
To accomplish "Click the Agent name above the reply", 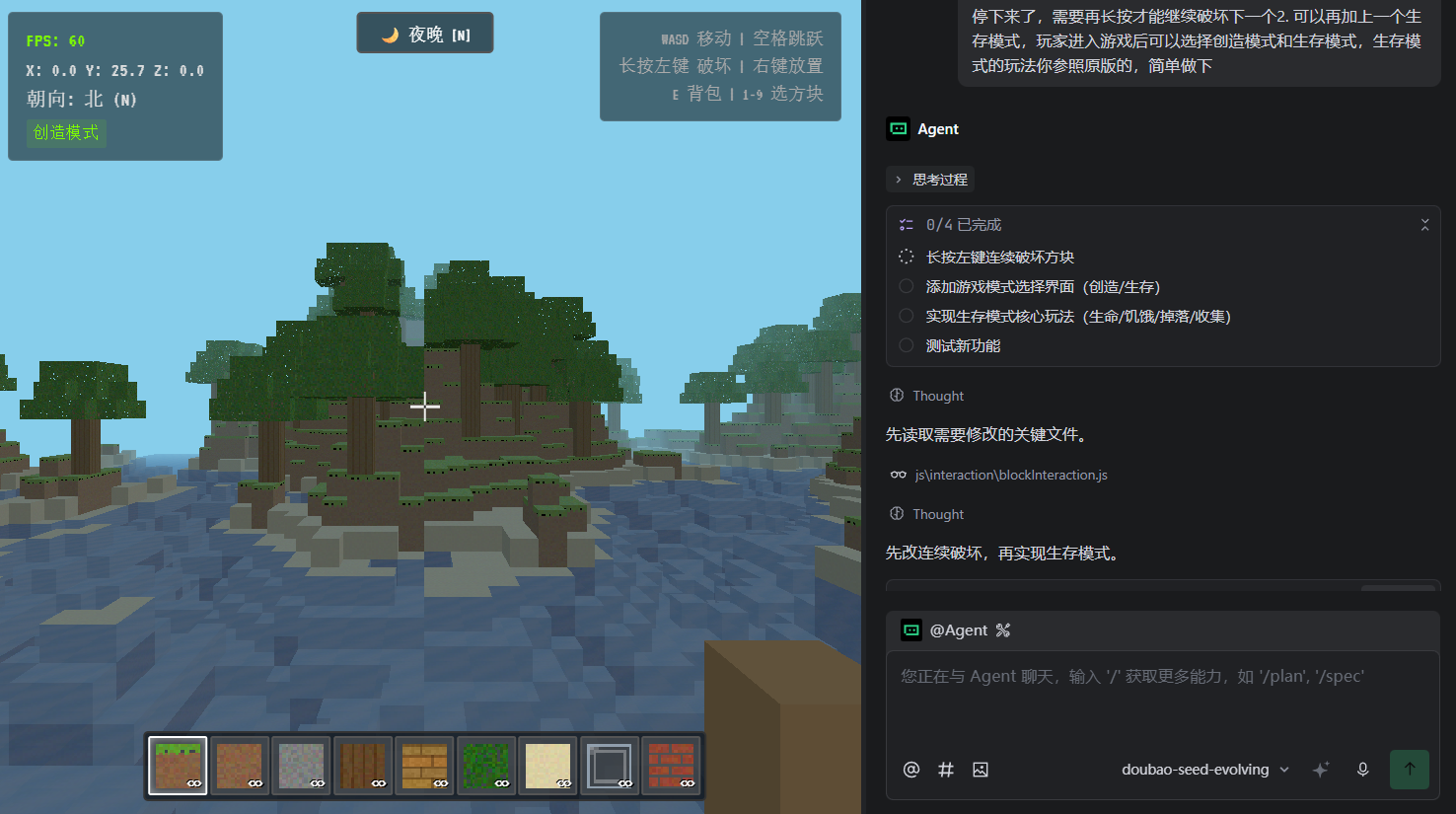I will 938,129.
